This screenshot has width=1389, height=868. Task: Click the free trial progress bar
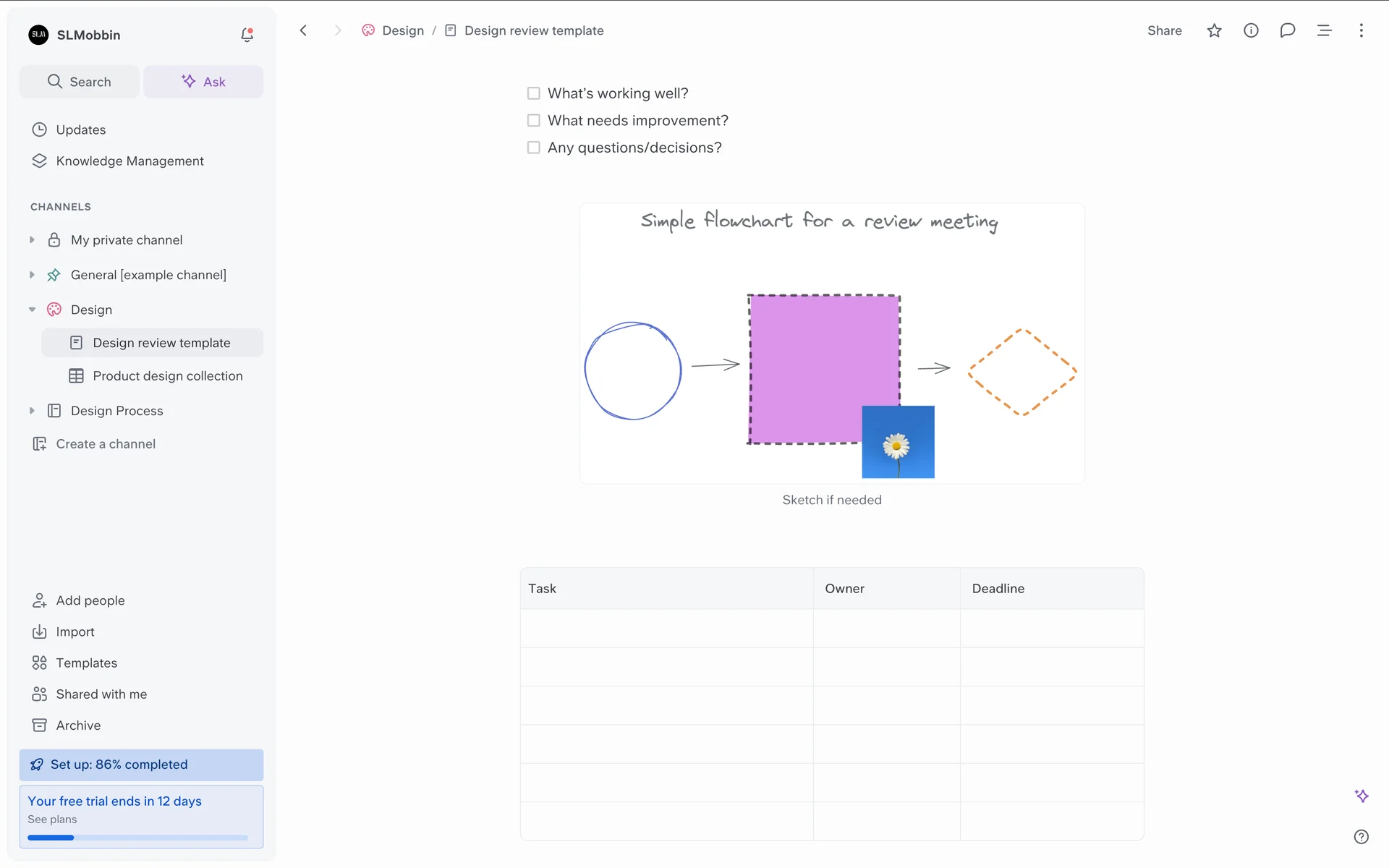[137, 838]
